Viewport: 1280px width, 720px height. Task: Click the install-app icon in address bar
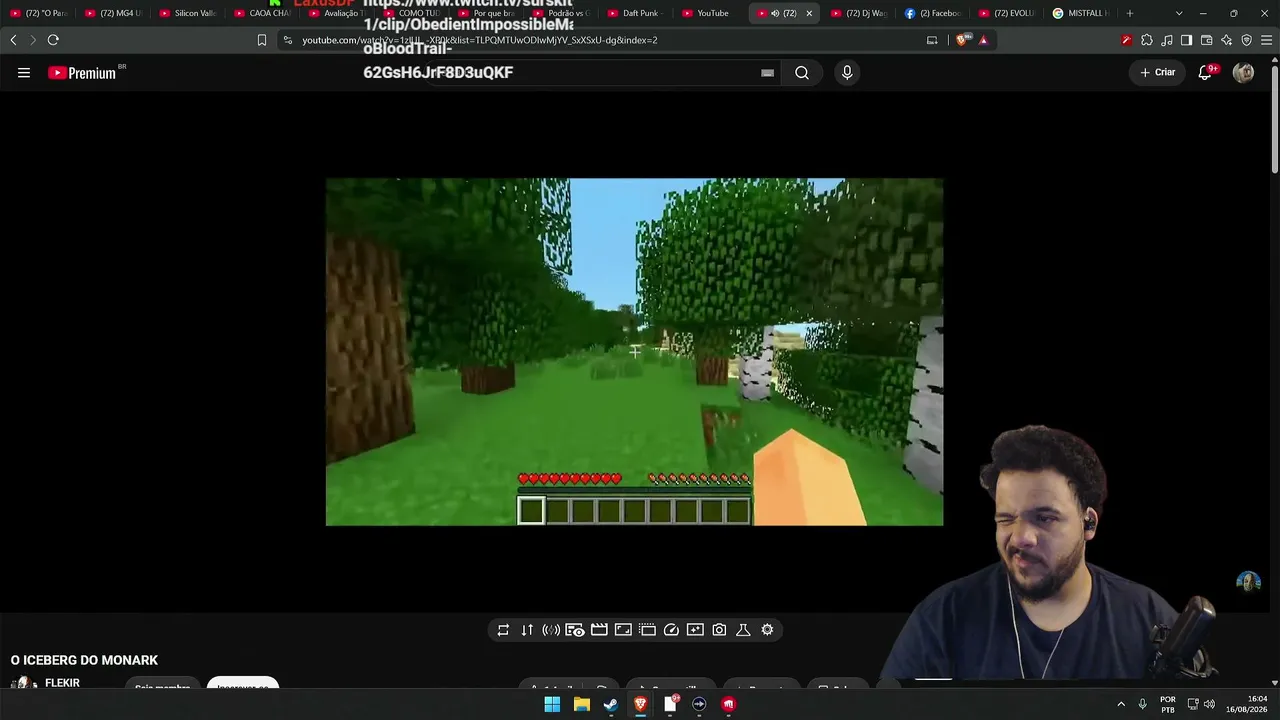932,40
